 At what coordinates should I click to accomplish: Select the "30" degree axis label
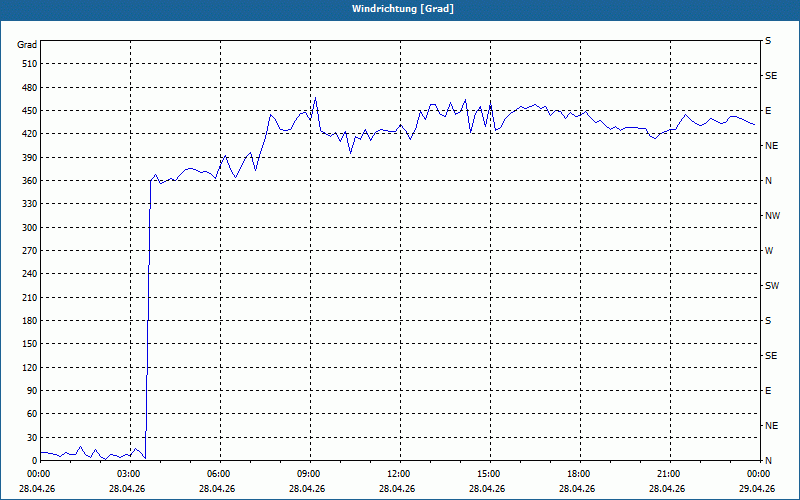(x=33, y=437)
